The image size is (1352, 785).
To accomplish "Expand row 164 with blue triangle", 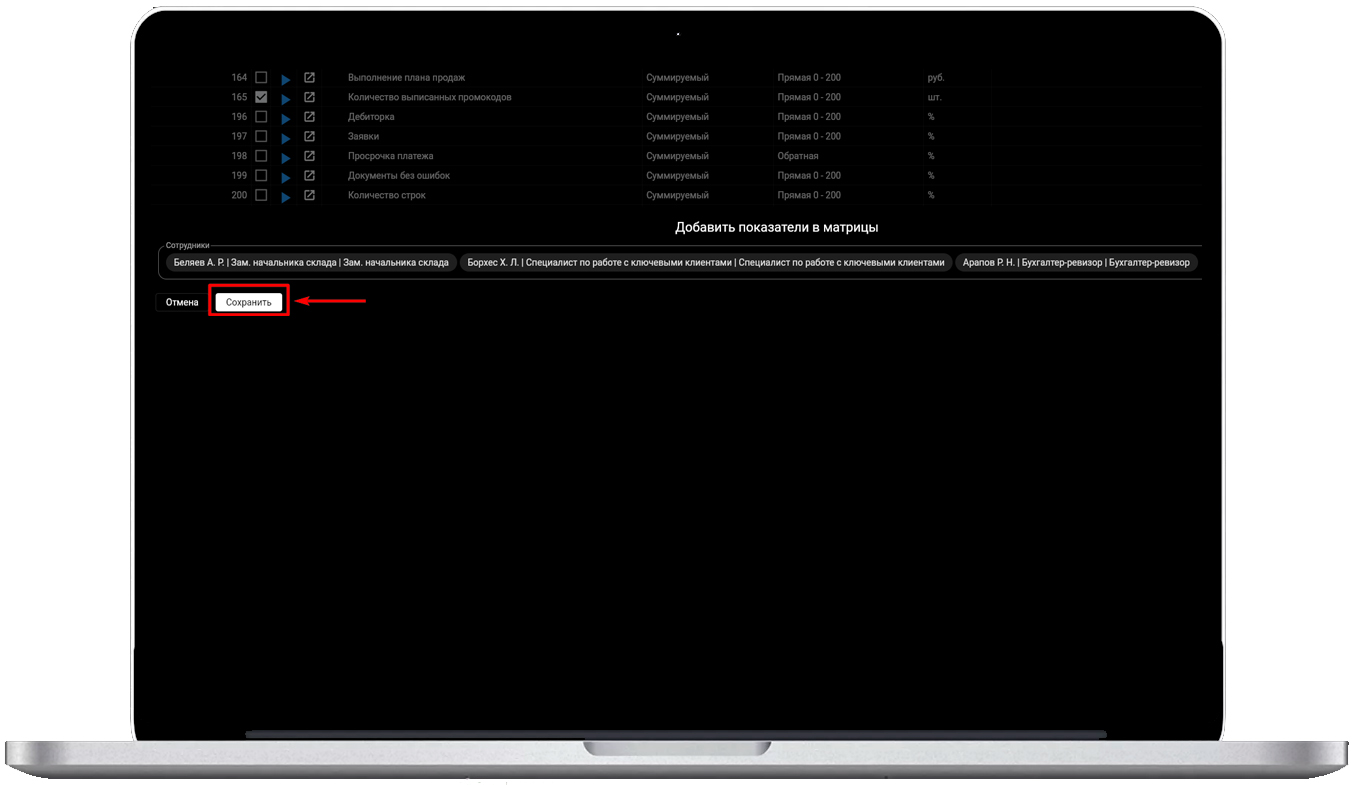I will [285, 79].
